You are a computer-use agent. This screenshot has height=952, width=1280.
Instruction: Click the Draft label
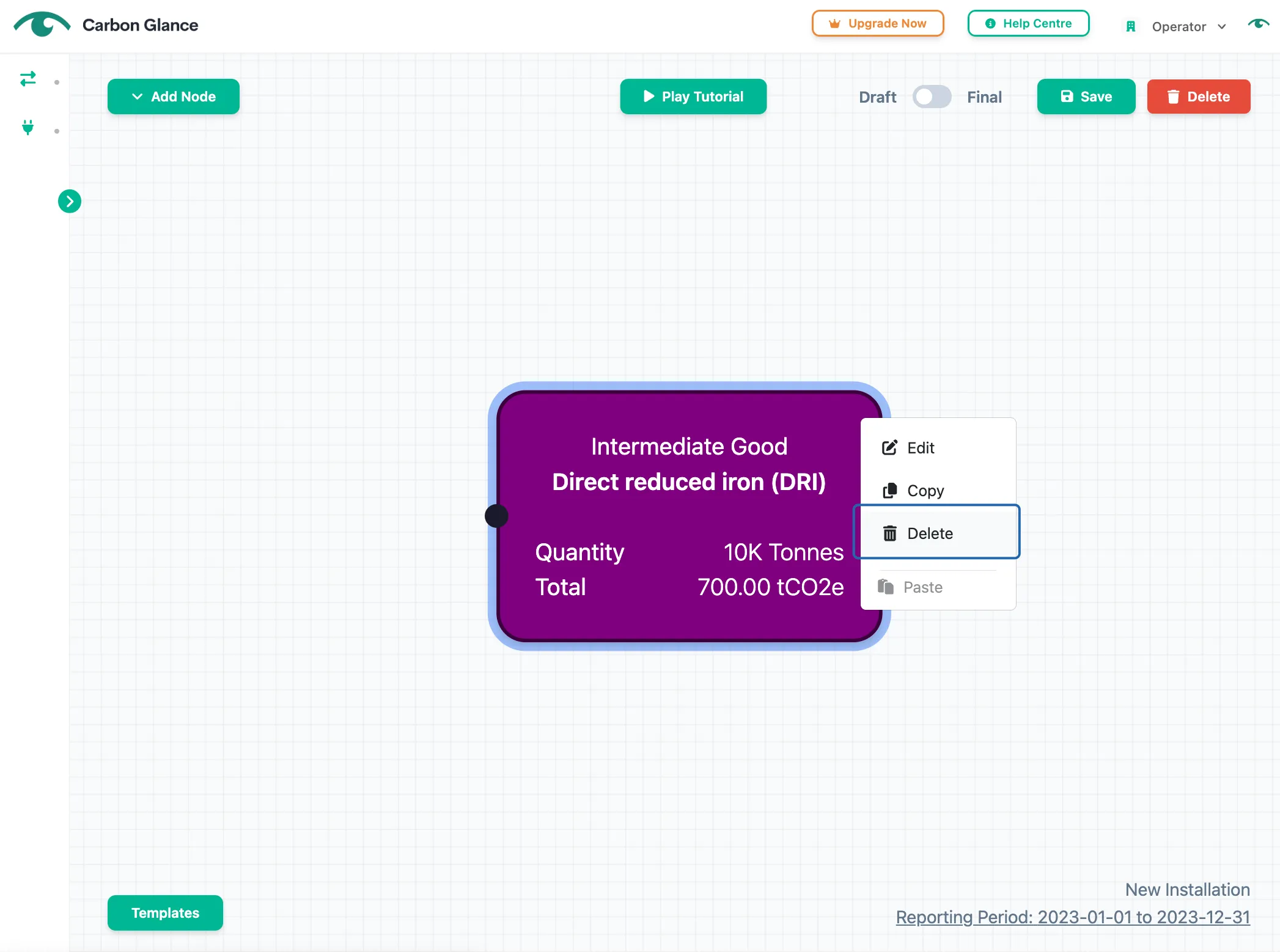(877, 97)
